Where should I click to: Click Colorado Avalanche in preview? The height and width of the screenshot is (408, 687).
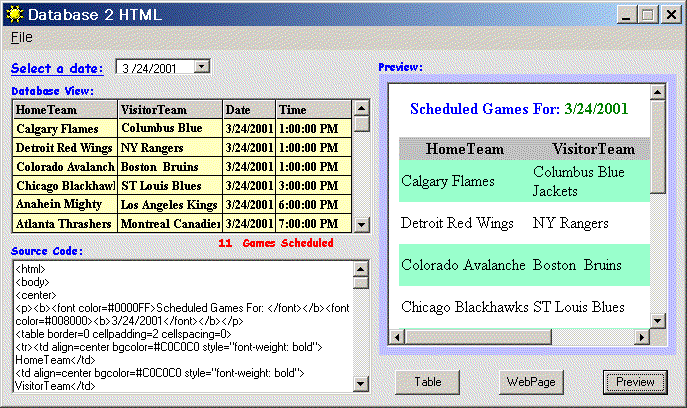point(463,265)
